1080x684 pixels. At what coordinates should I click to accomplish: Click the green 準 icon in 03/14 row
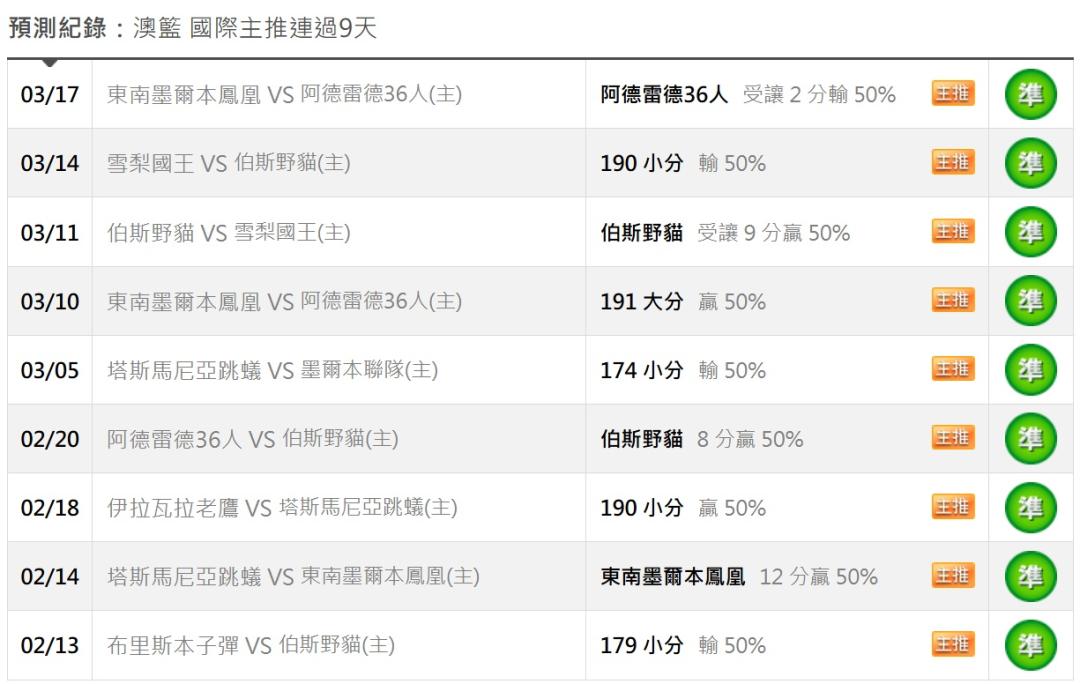pyautogui.click(x=1031, y=163)
